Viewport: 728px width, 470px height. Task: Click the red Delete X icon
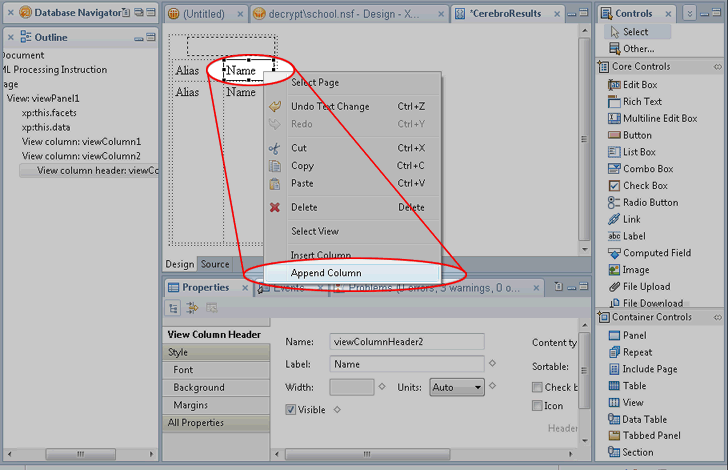275,208
